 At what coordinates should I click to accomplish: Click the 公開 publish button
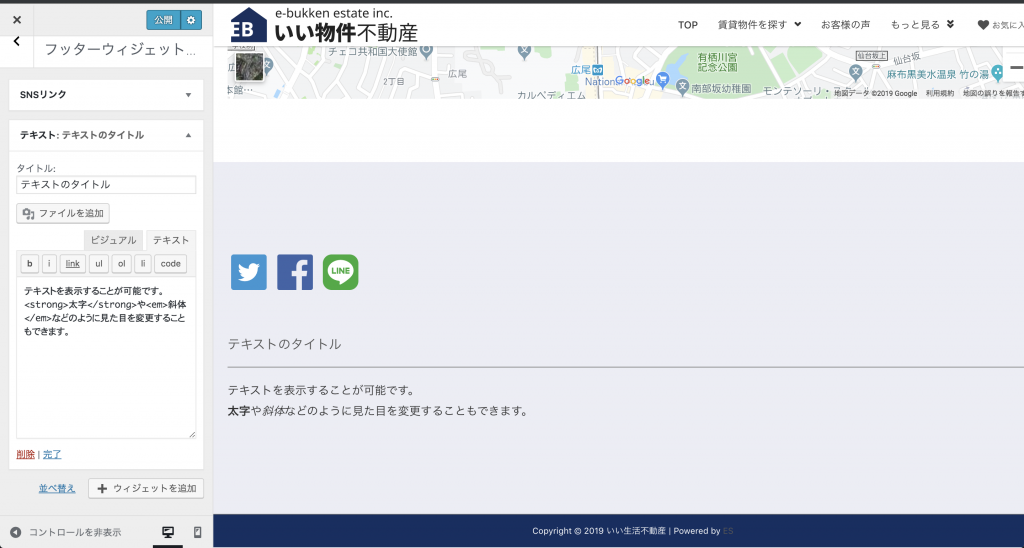[x=163, y=19]
